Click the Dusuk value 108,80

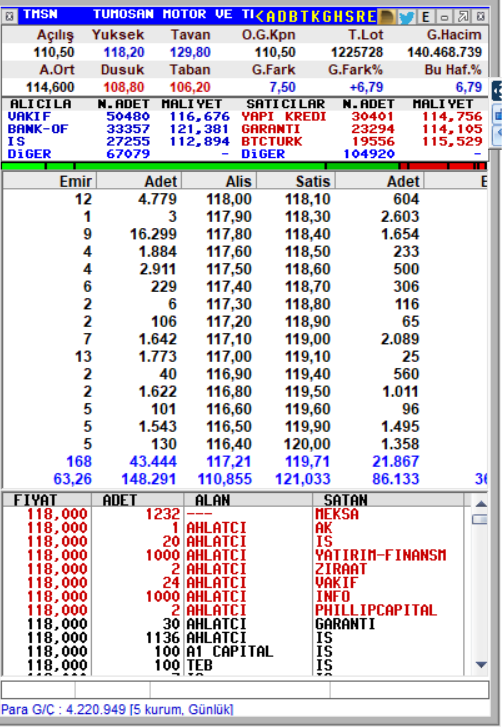pos(124,87)
